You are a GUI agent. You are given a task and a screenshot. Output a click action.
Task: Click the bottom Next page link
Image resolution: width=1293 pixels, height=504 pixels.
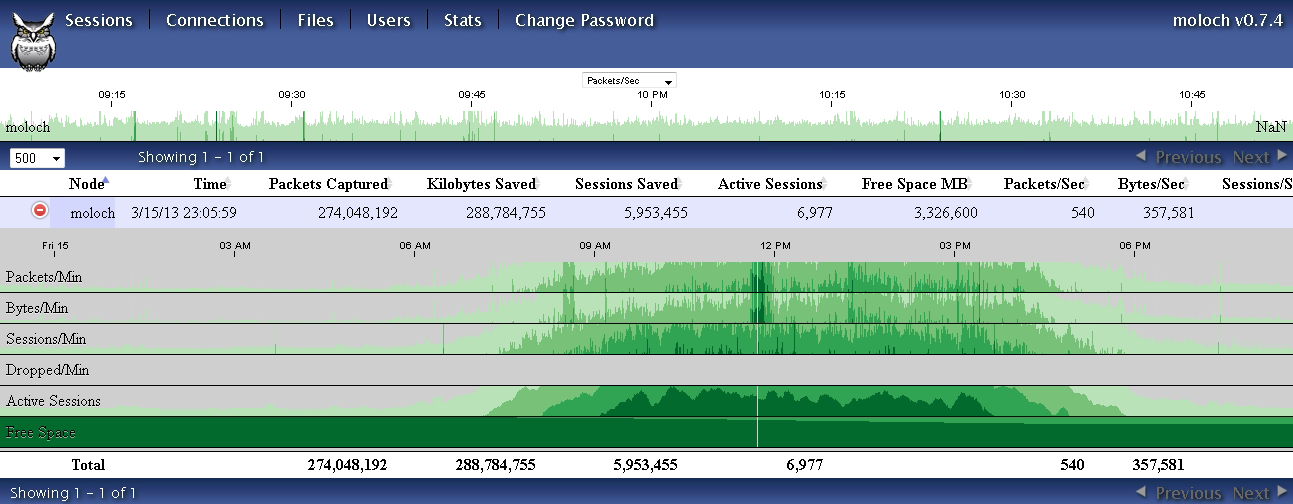coord(1260,493)
